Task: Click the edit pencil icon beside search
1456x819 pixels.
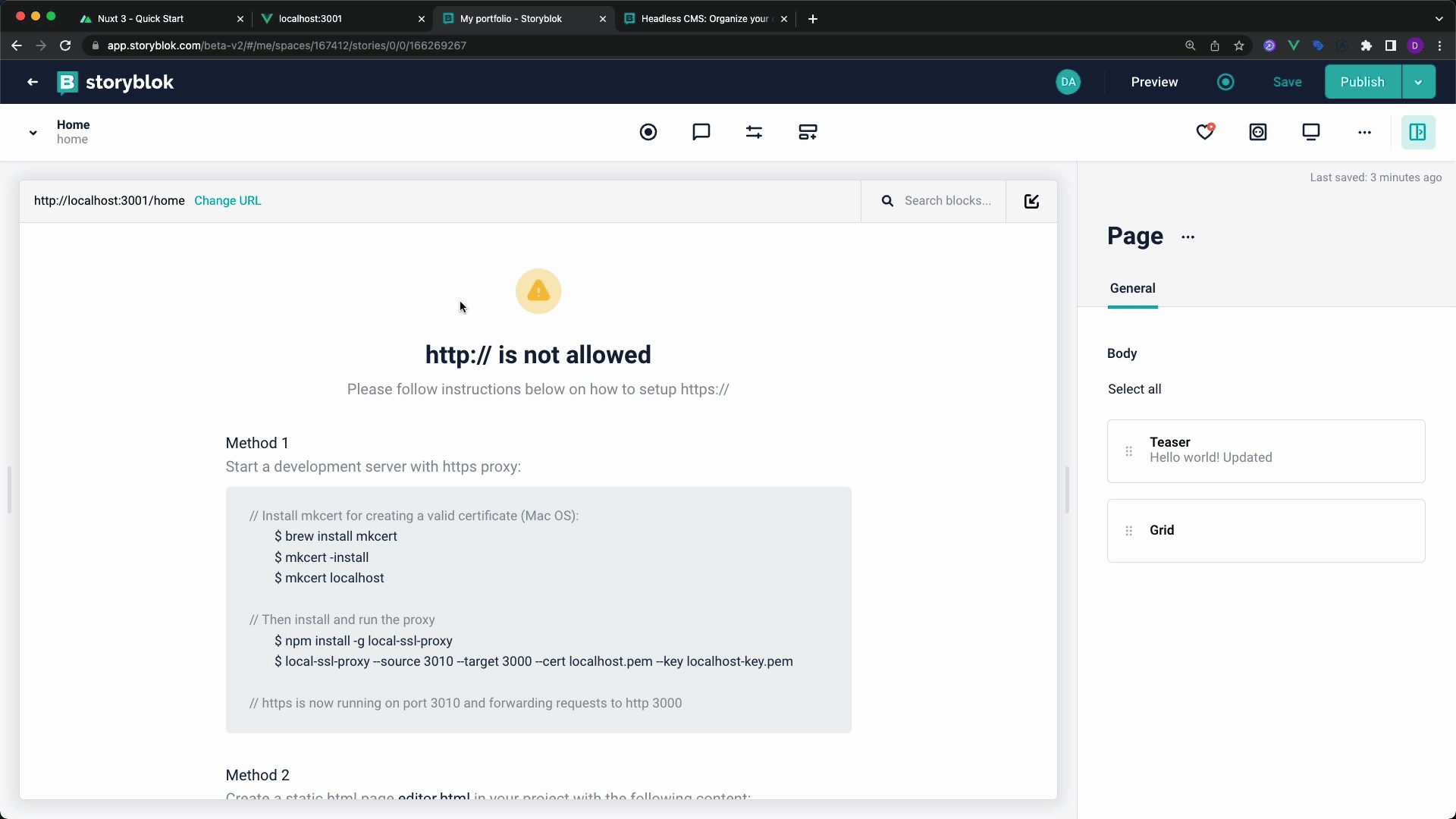Action: [1031, 201]
